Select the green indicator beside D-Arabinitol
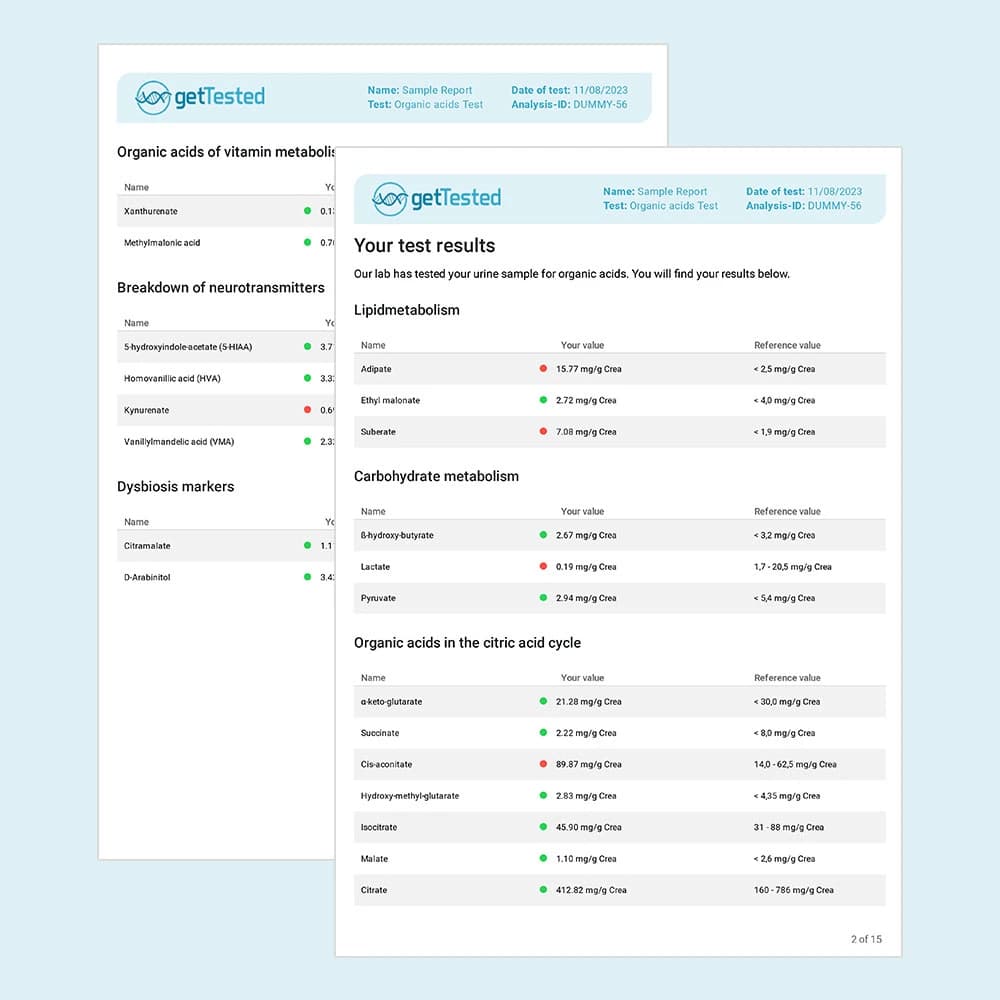This screenshot has width=1000, height=1000. (307, 577)
